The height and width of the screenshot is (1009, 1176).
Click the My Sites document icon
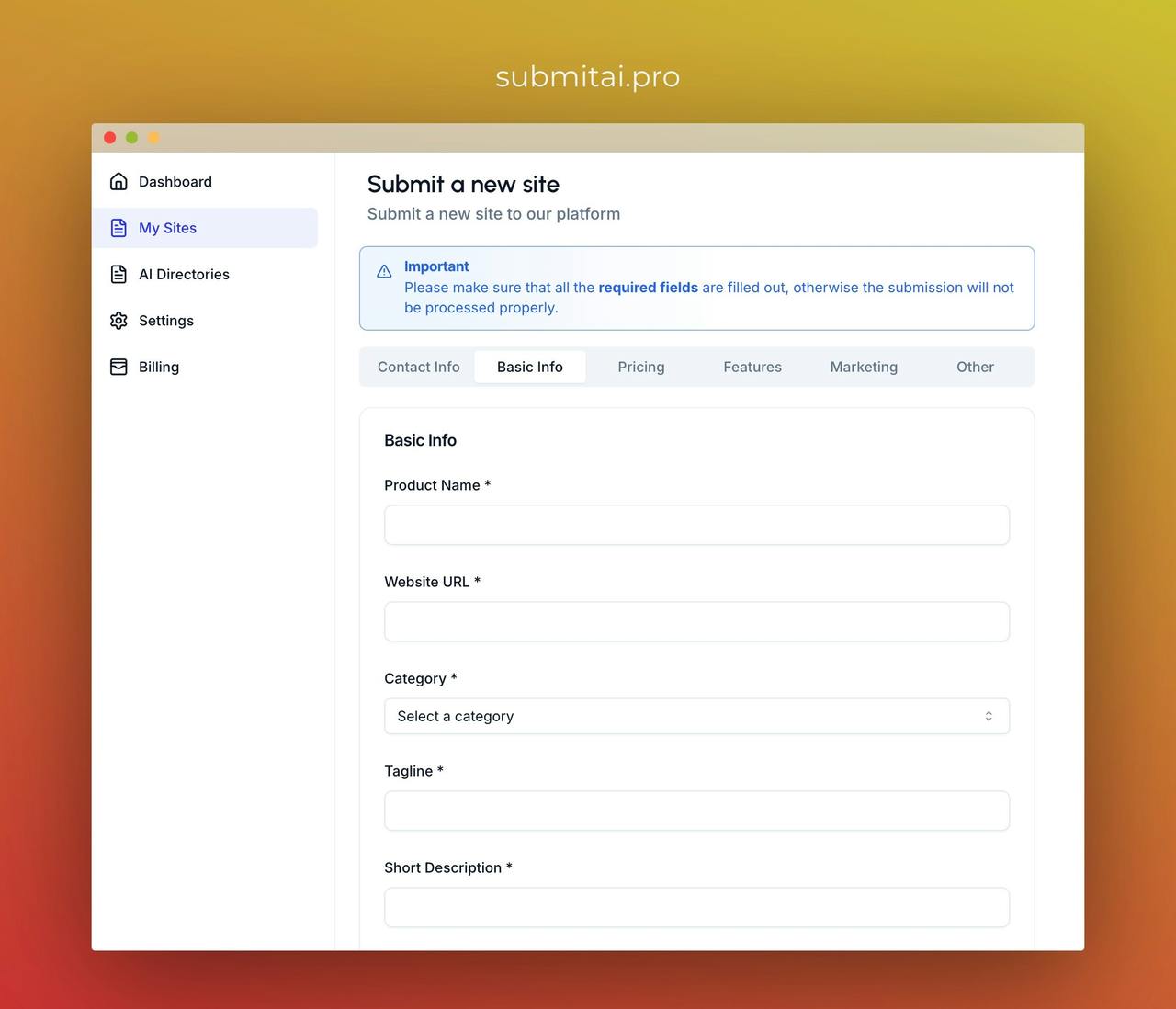pos(119,228)
